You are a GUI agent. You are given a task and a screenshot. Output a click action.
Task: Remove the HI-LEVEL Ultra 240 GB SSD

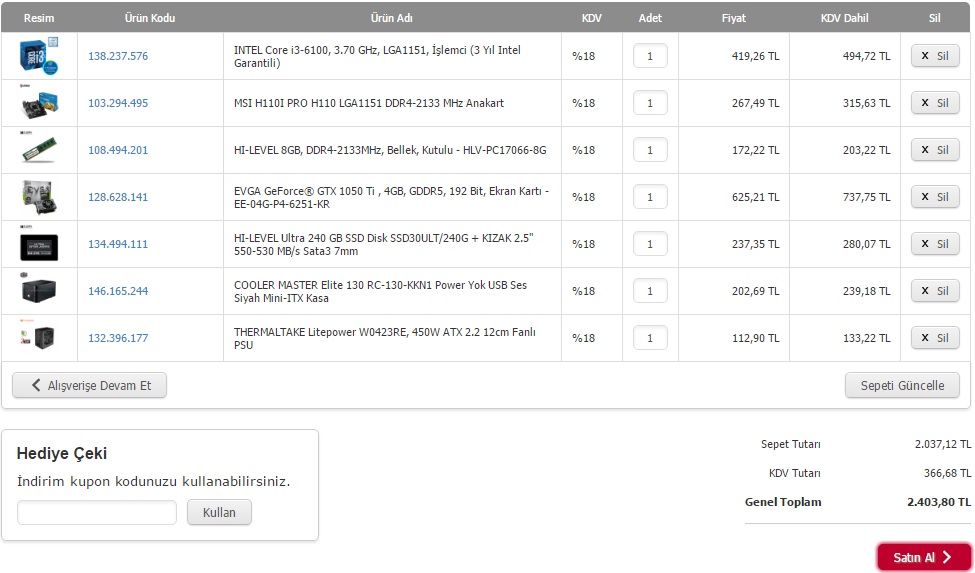935,244
